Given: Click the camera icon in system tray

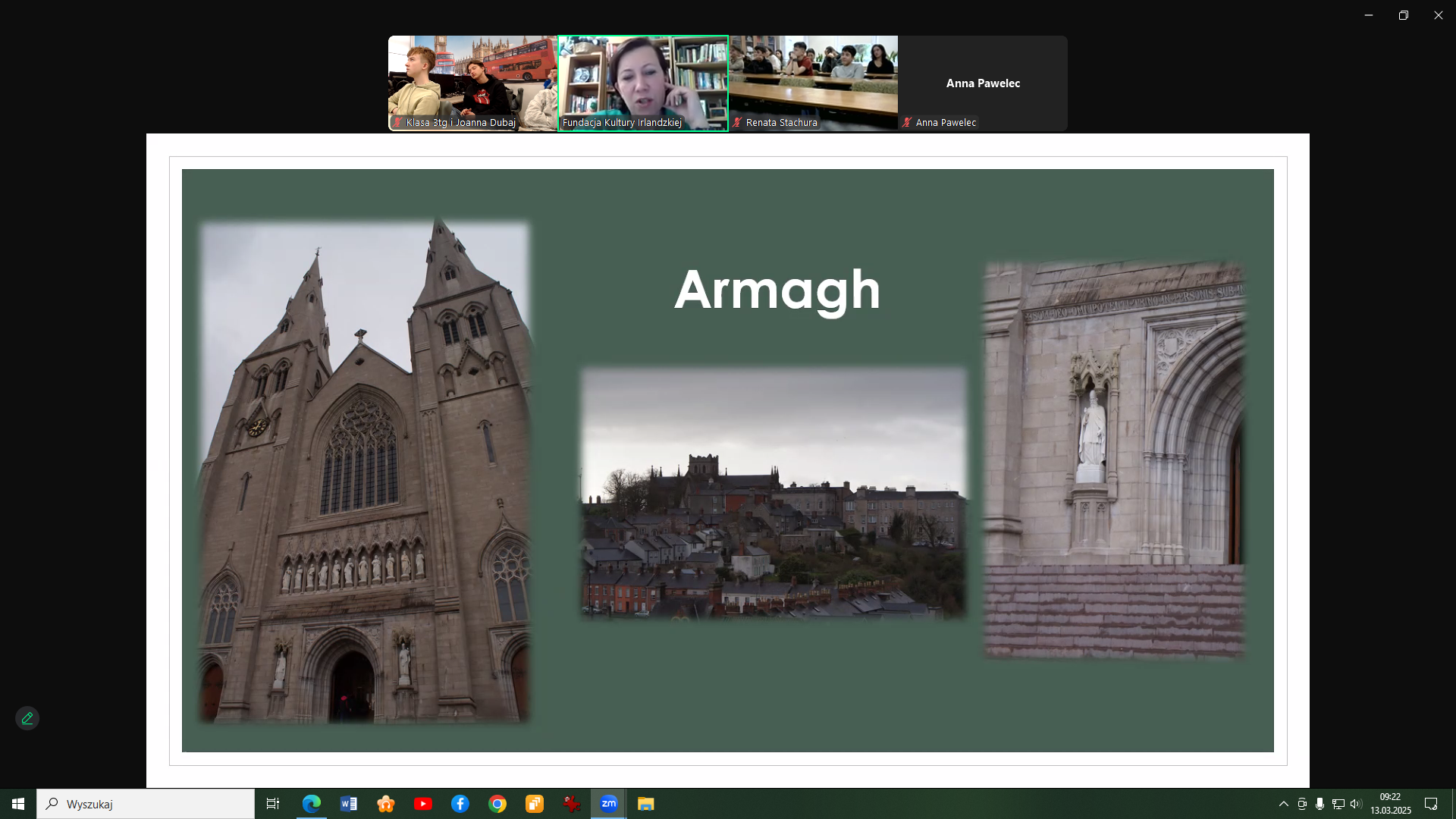Looking at the screenshot, I should pos(1302,804).
